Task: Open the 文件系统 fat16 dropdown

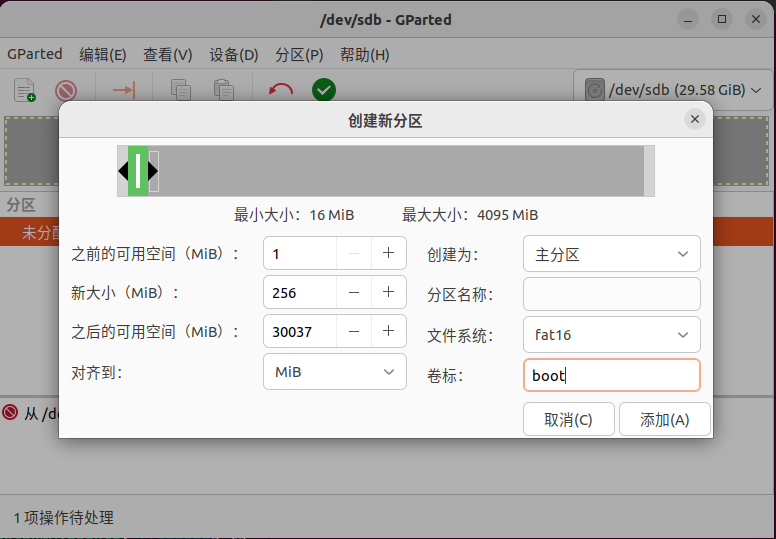Action: coord(611,335)
